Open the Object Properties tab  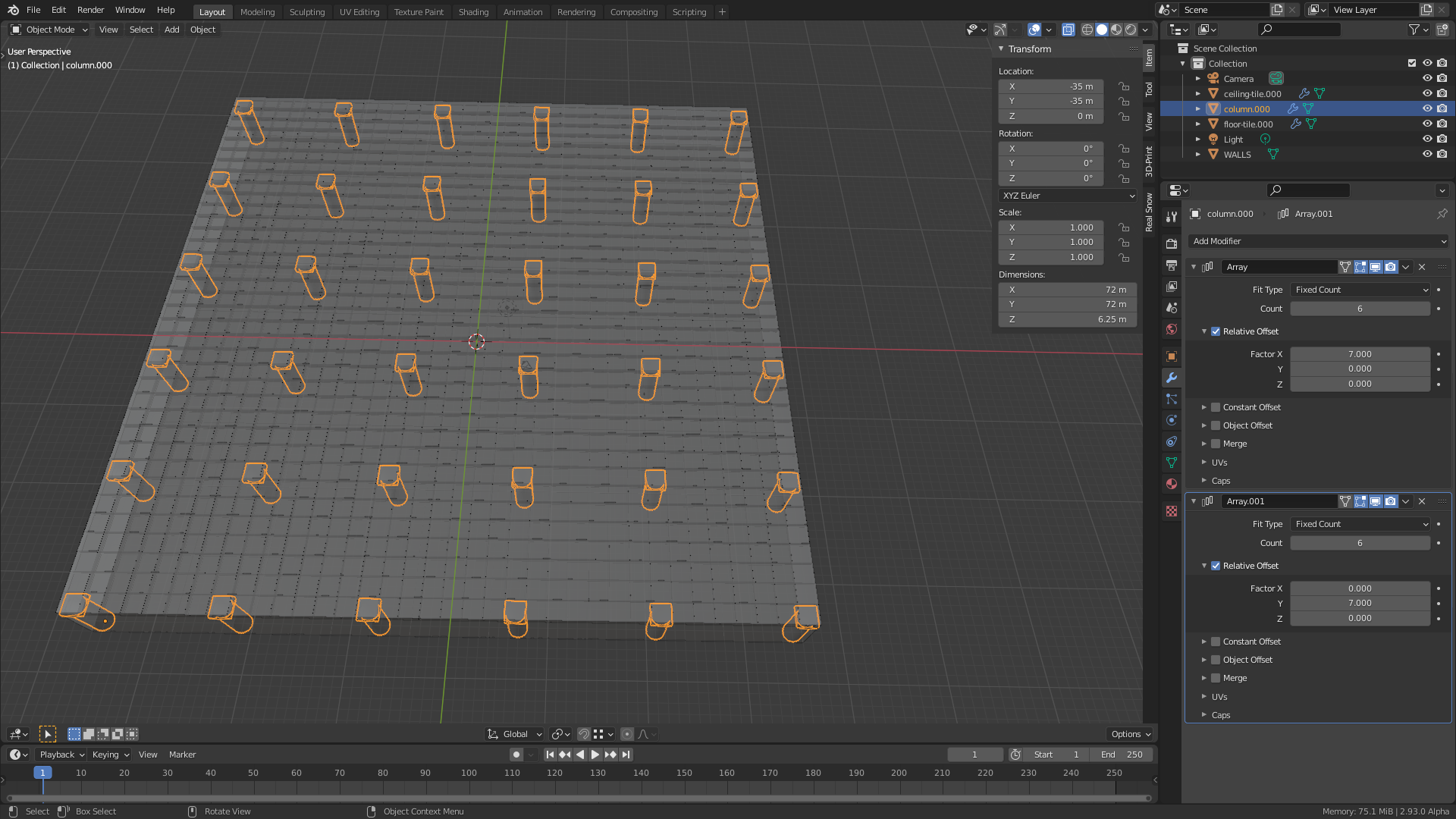[x=1172, y=356]
